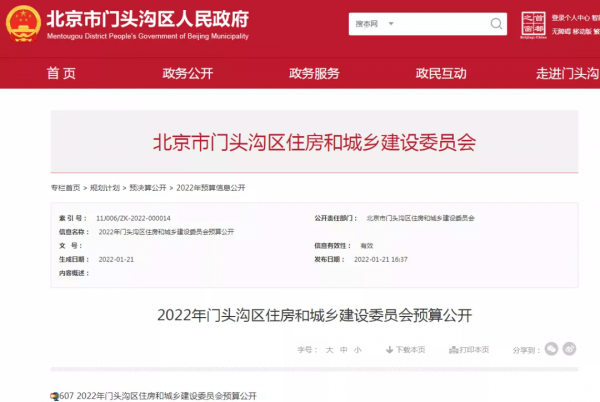Open 政务公开 navigation tab
600x402 pixels.
188,73
